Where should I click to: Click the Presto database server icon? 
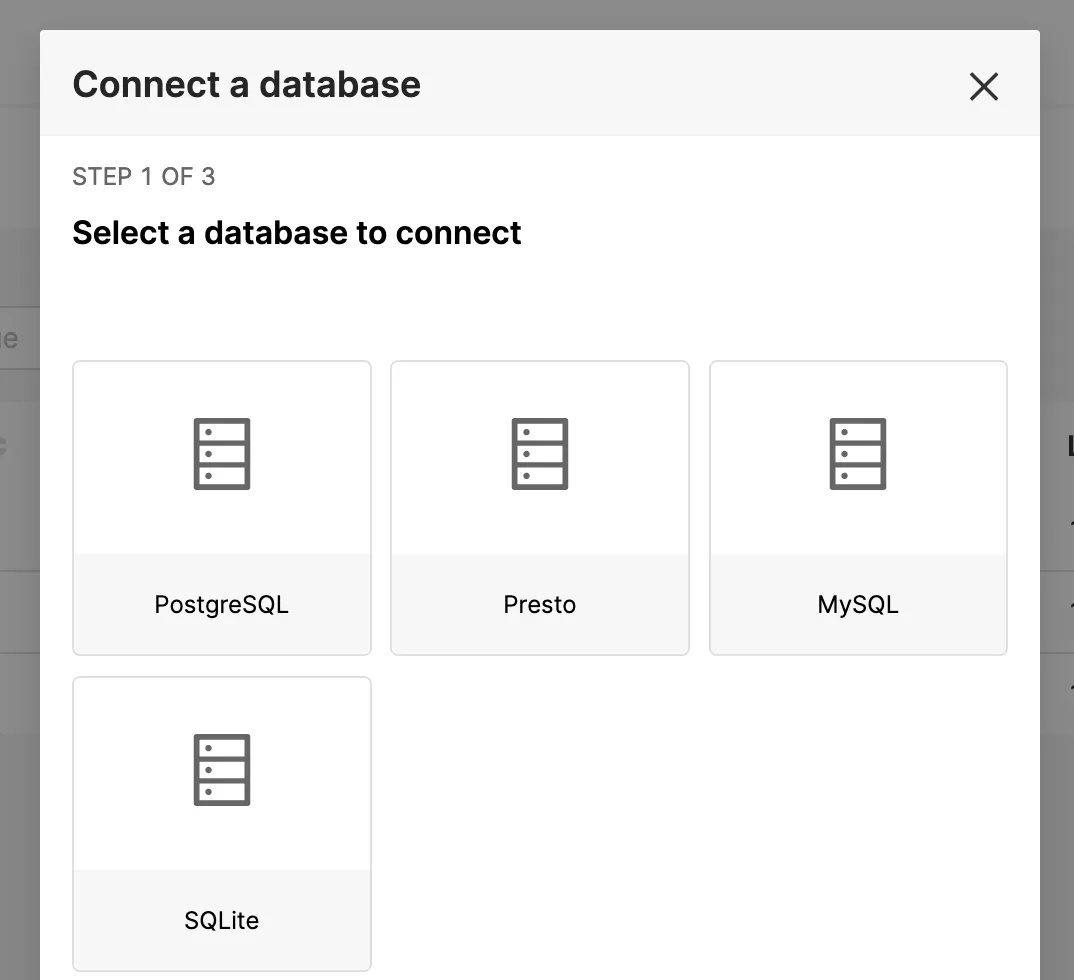[539, 453]
